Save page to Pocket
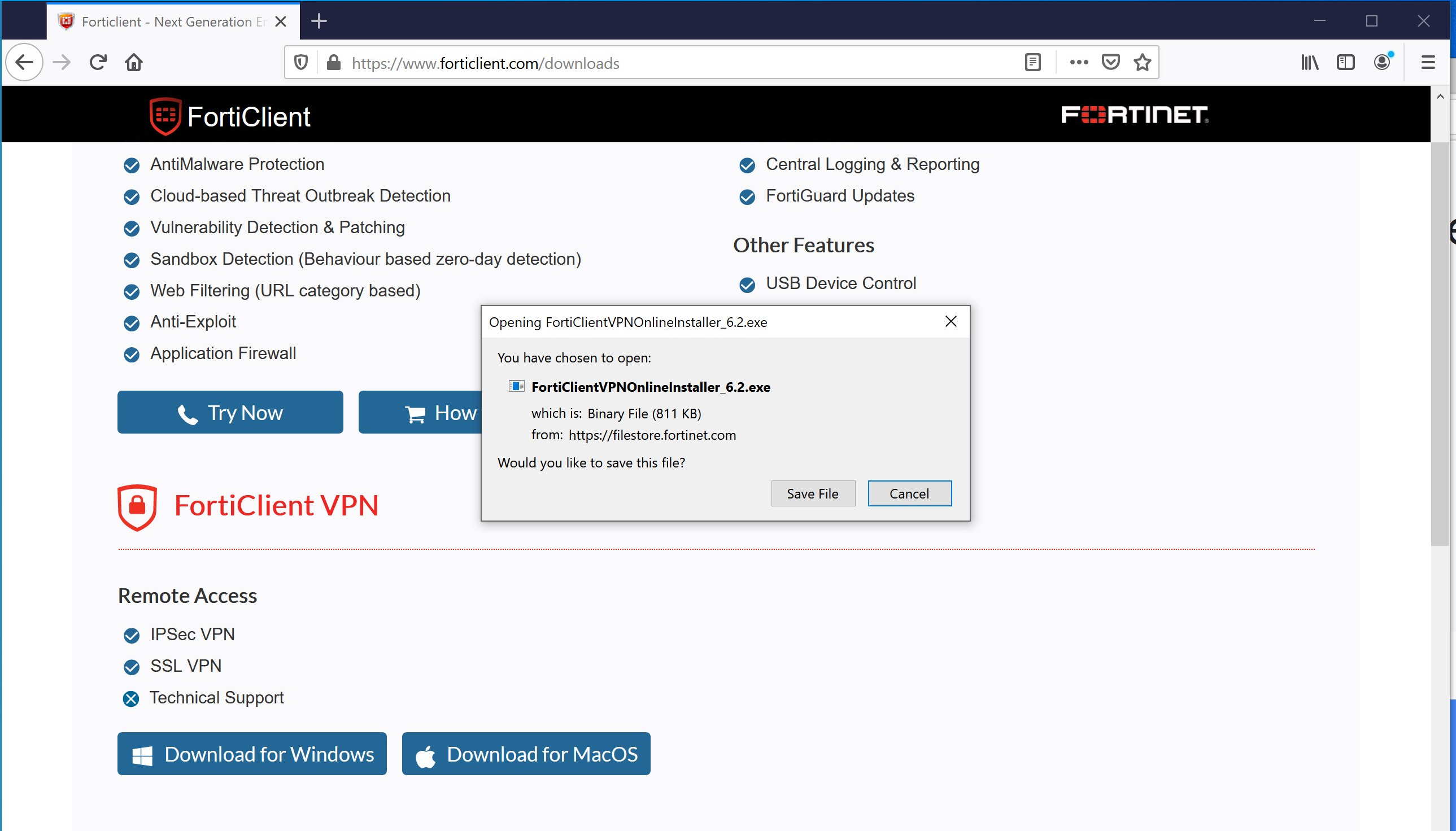 1110,62
